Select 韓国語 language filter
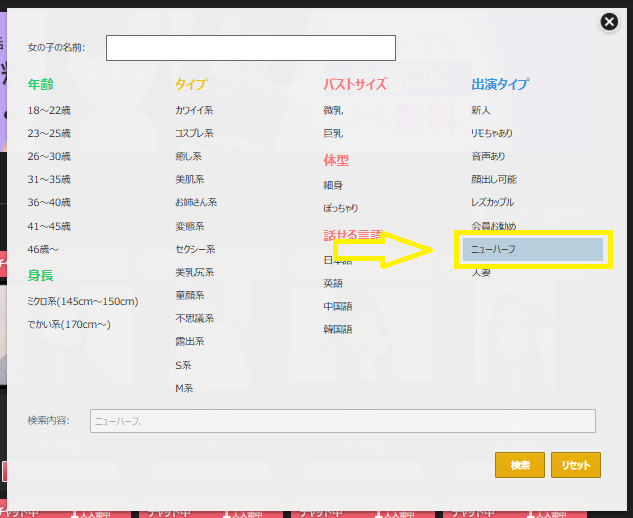The image size is (633, 518). 337,329
